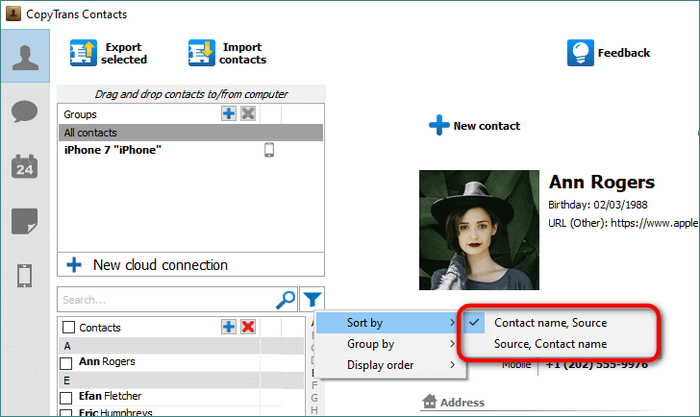
Task: Select Efan Fletcher in contacts list
Action: [110, 396]
